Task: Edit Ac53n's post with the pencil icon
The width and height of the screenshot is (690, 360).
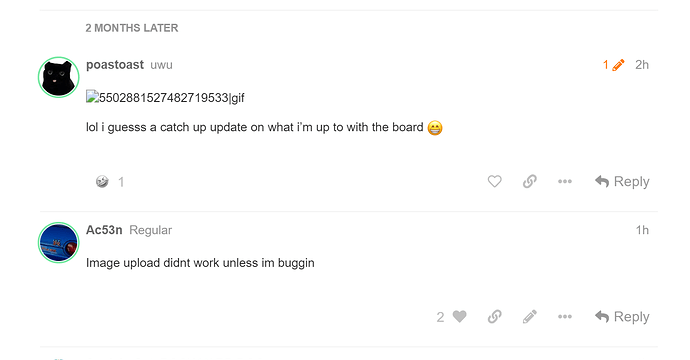Action: click(x=530, y=316)
